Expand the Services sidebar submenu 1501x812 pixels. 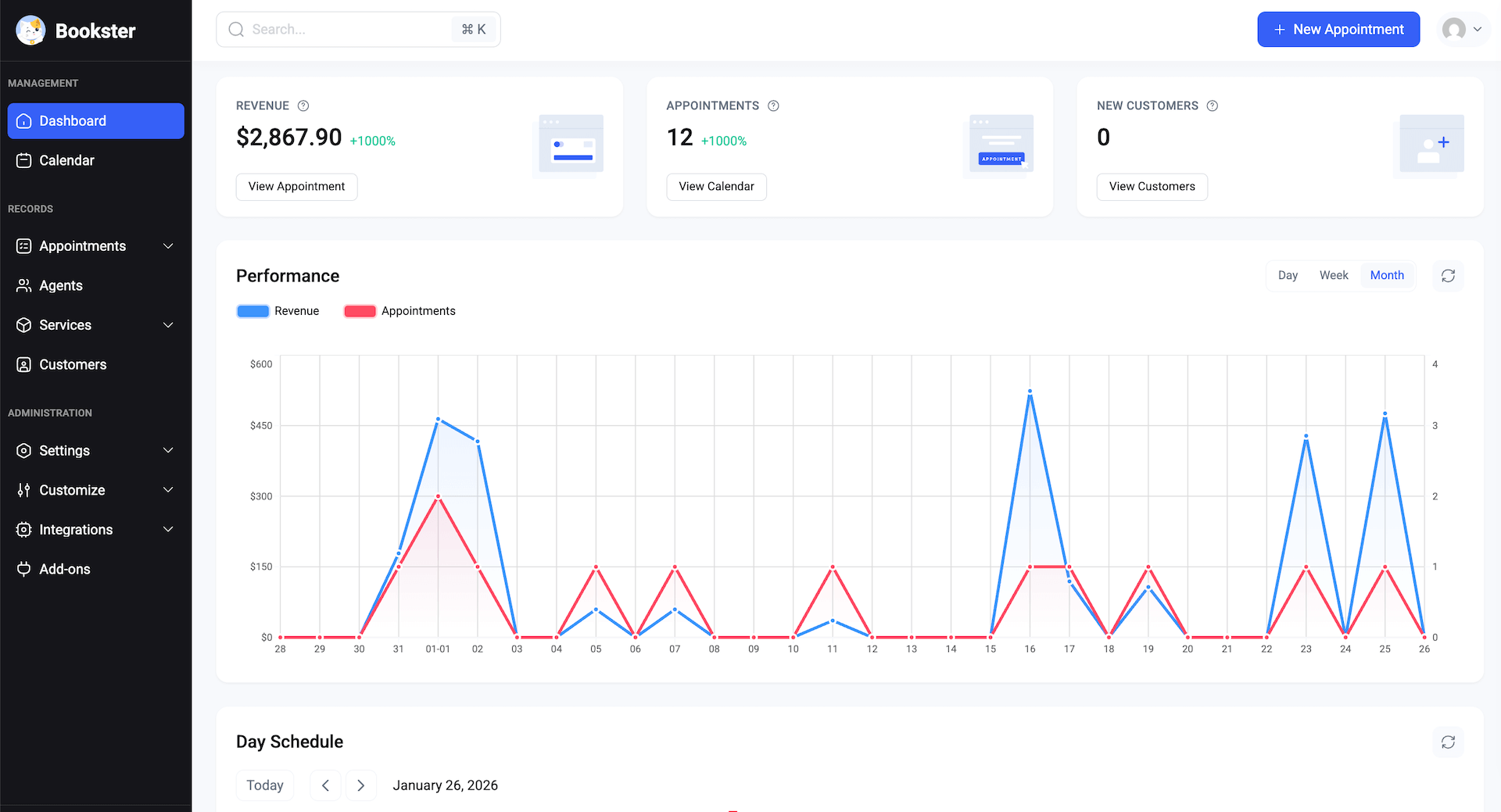point(168,325)
